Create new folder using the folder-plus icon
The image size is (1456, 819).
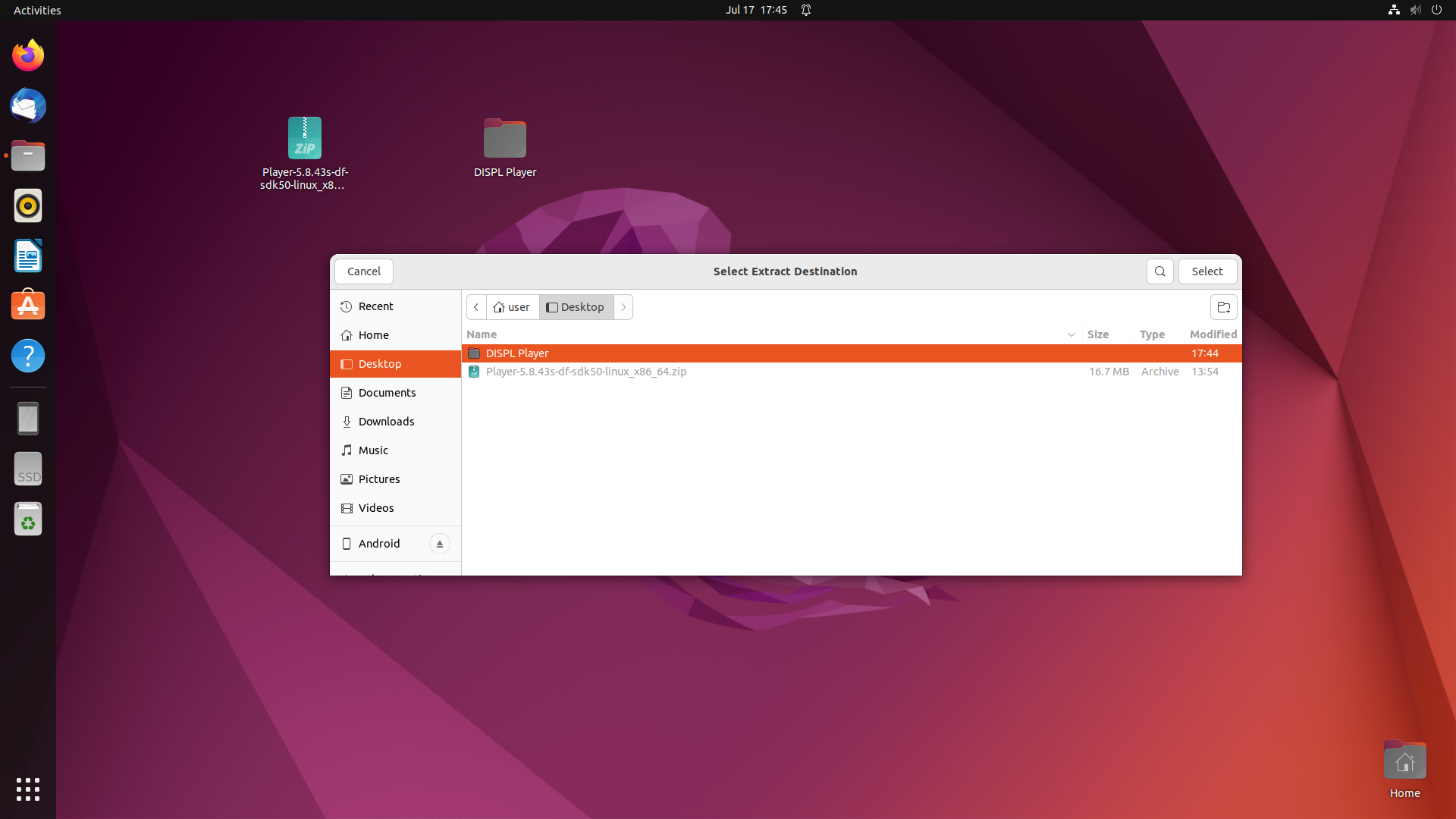(x=1223, y=307)
